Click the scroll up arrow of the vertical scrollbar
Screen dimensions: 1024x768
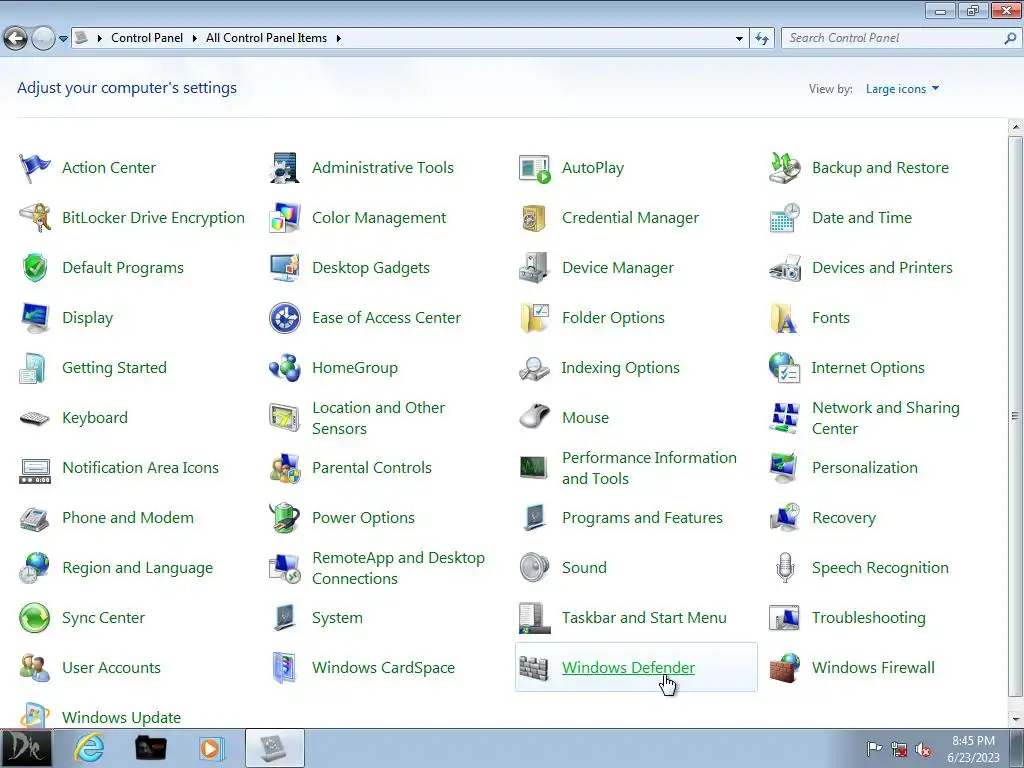(x=1016, y=126)
